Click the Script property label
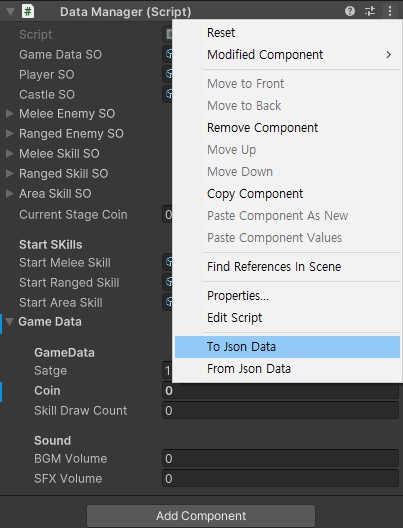This screenshot has height=528, width=403. (x=35, y=34)
